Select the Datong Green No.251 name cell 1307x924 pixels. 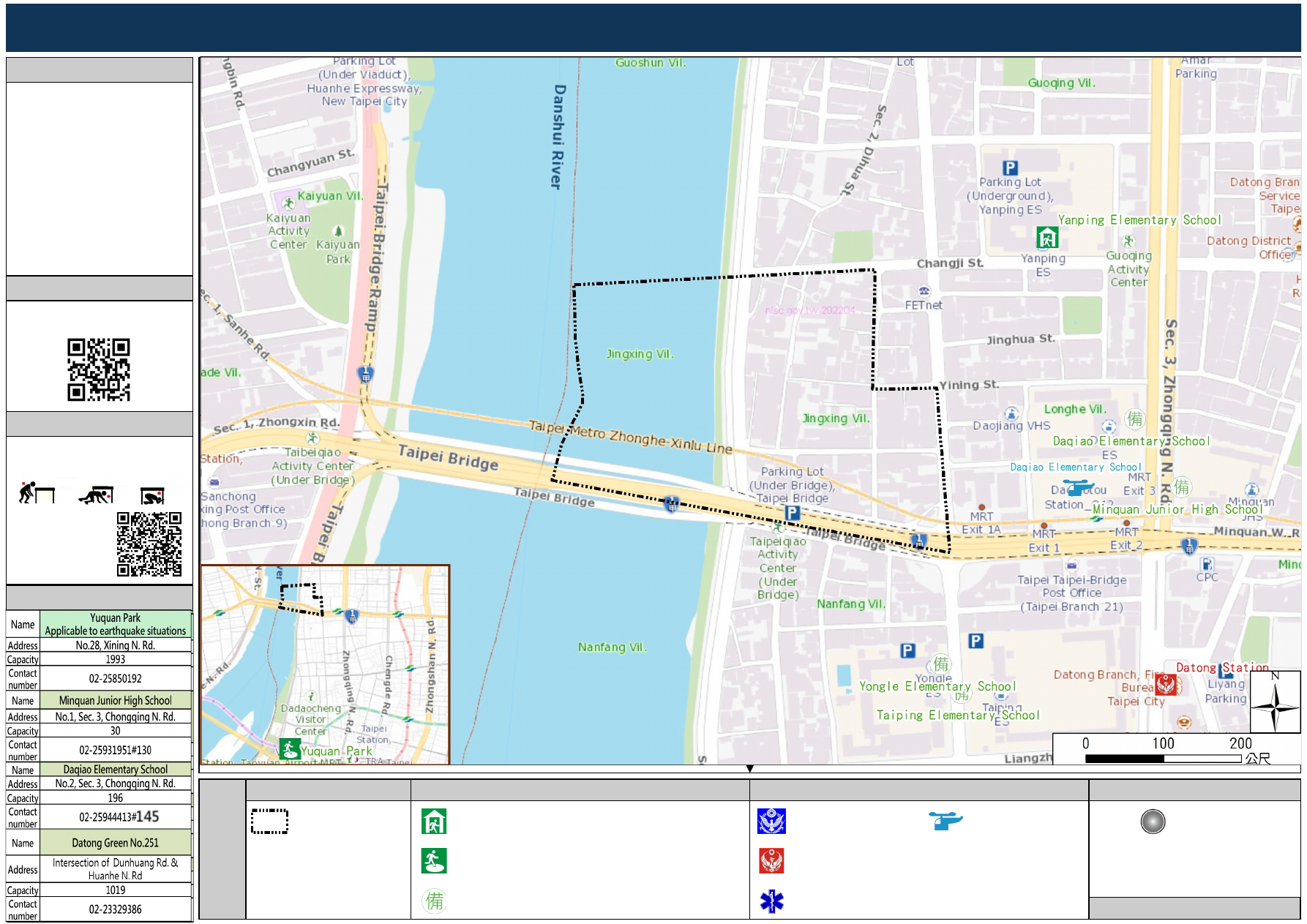(116, 843)
